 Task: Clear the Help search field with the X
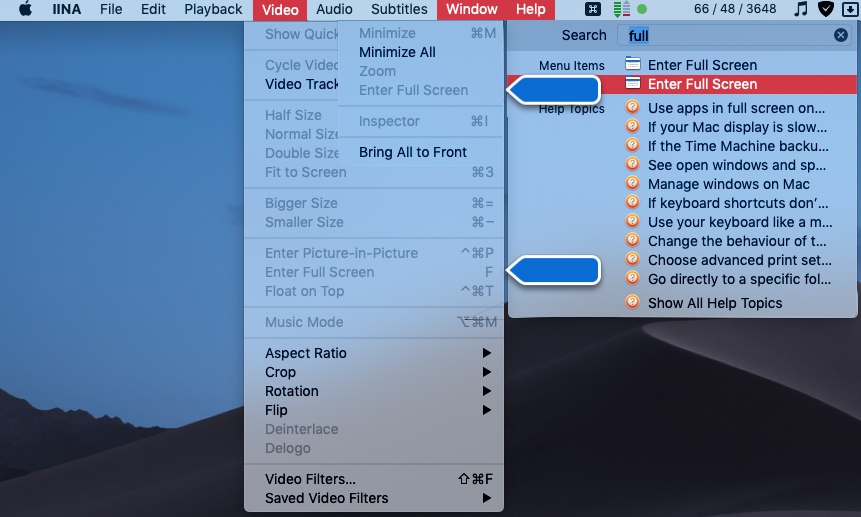(x=840, y=35)
